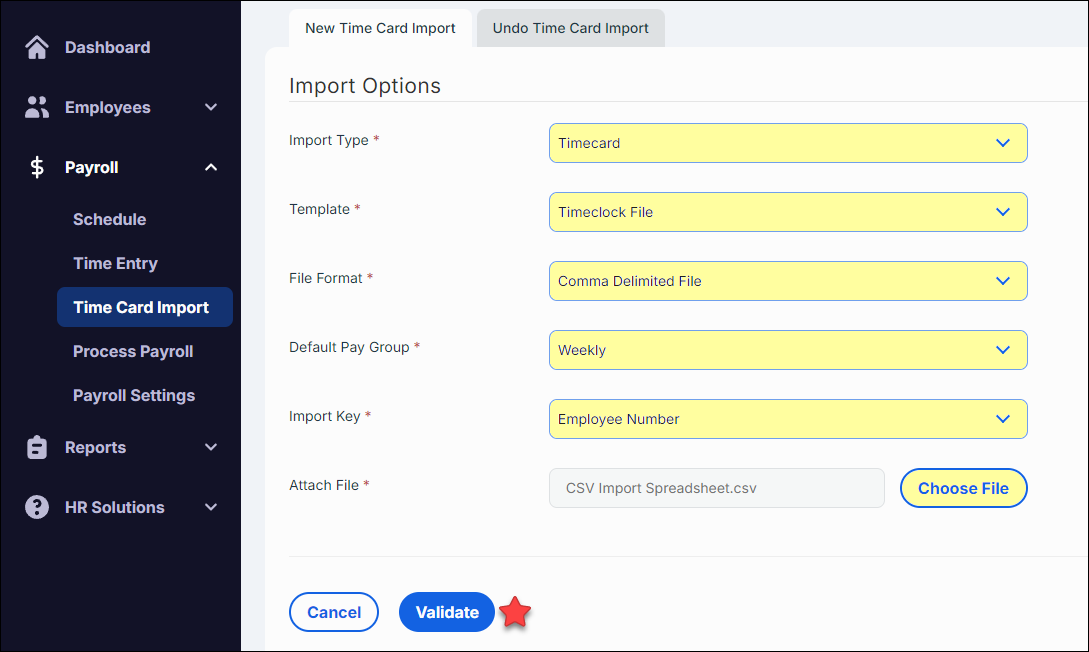
Task: Open the Template dropdown showing Timeclock File
Action: (x=787, y=212)
